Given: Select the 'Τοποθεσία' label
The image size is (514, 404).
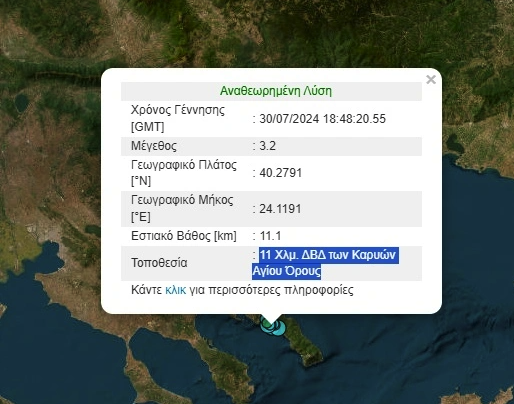Looking at the screenshot, I should tap(159, 263).
